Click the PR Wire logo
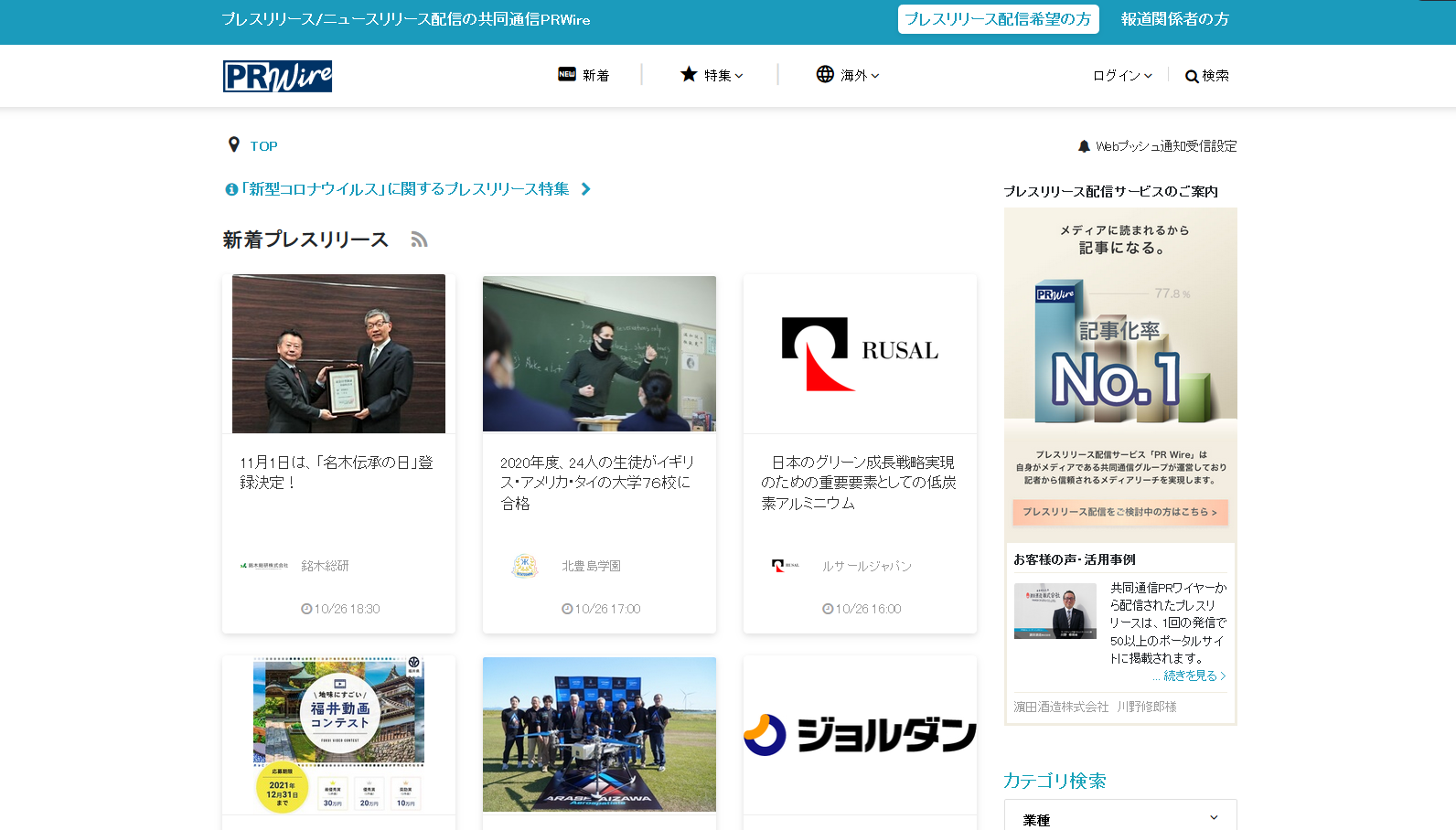This screenshot has width=1456, height=830. (x=277, y=76)
